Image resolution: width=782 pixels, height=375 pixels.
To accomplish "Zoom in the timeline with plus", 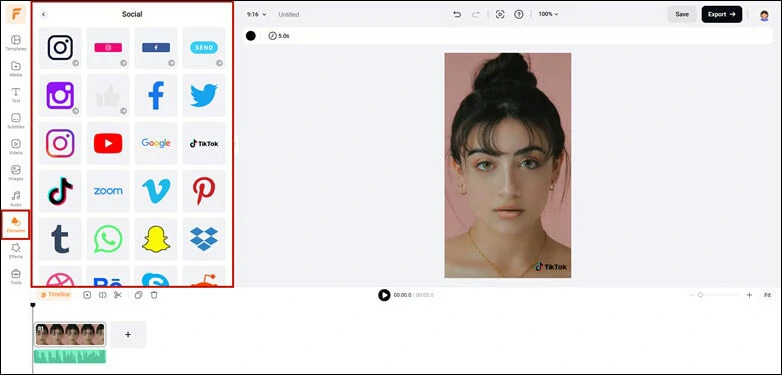I will click(x=749, y=295).
